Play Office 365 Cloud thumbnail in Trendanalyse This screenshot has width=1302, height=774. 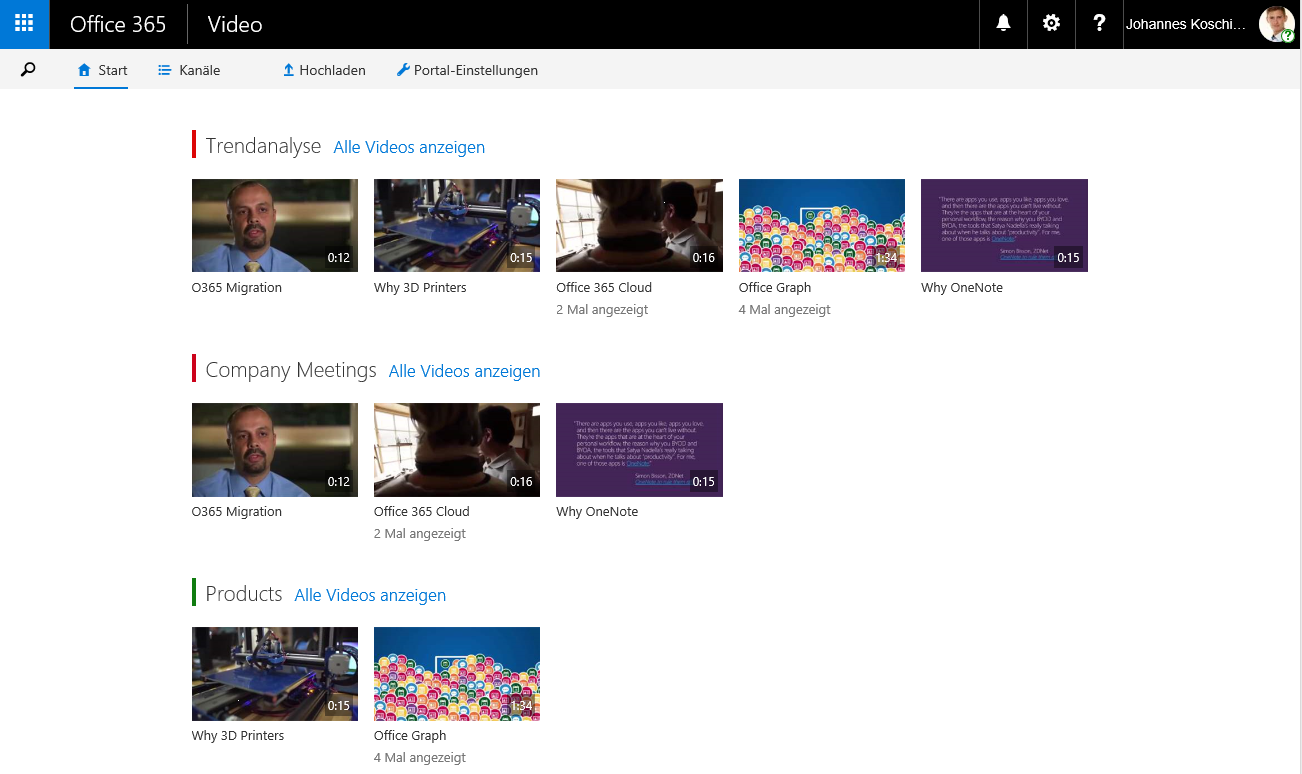639,225
